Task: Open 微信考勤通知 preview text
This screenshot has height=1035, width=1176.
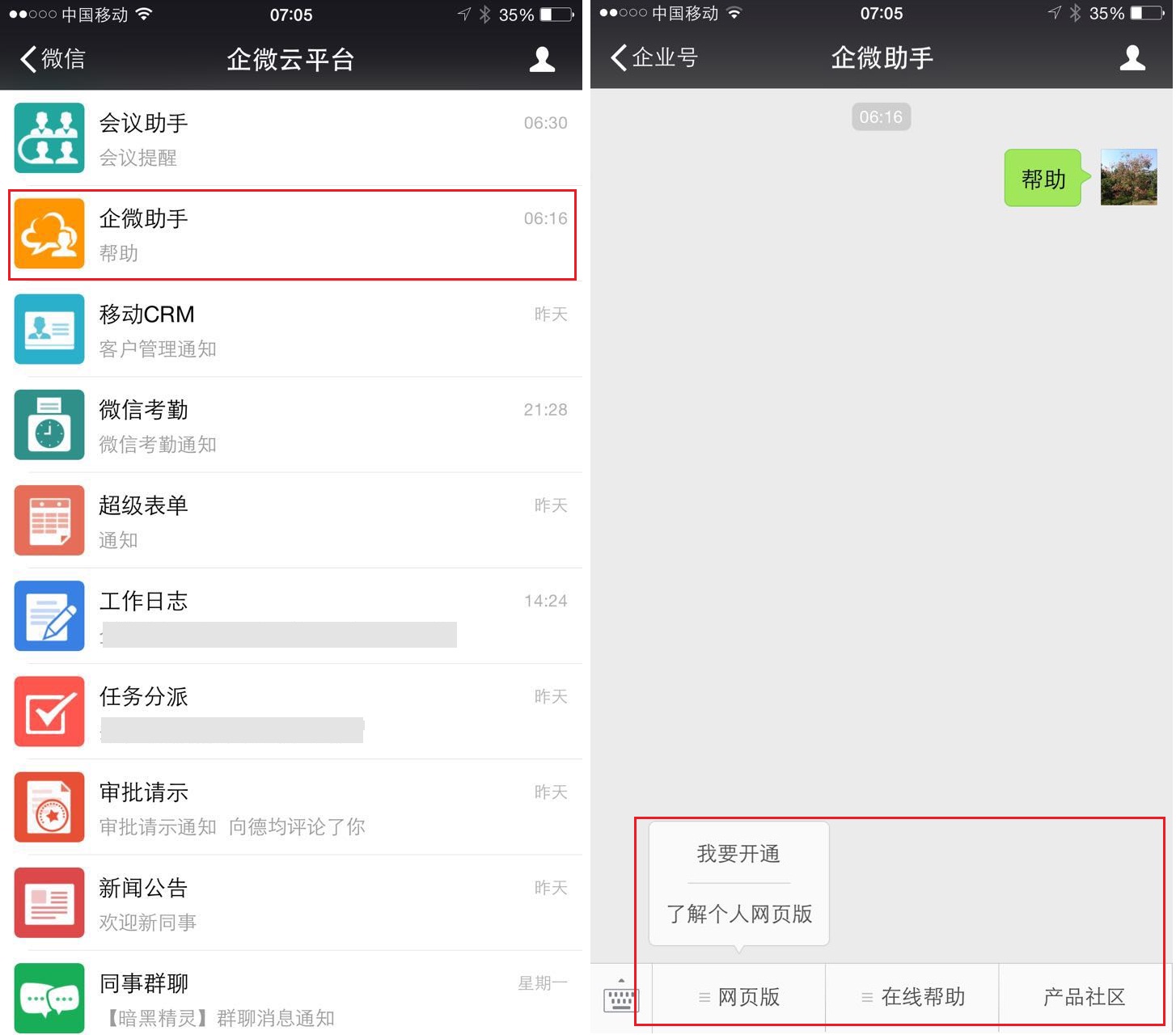Action: point(158,445)
